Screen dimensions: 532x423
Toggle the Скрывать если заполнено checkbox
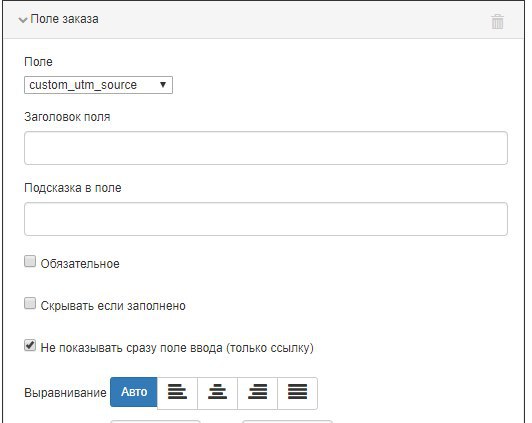(30, 303)
